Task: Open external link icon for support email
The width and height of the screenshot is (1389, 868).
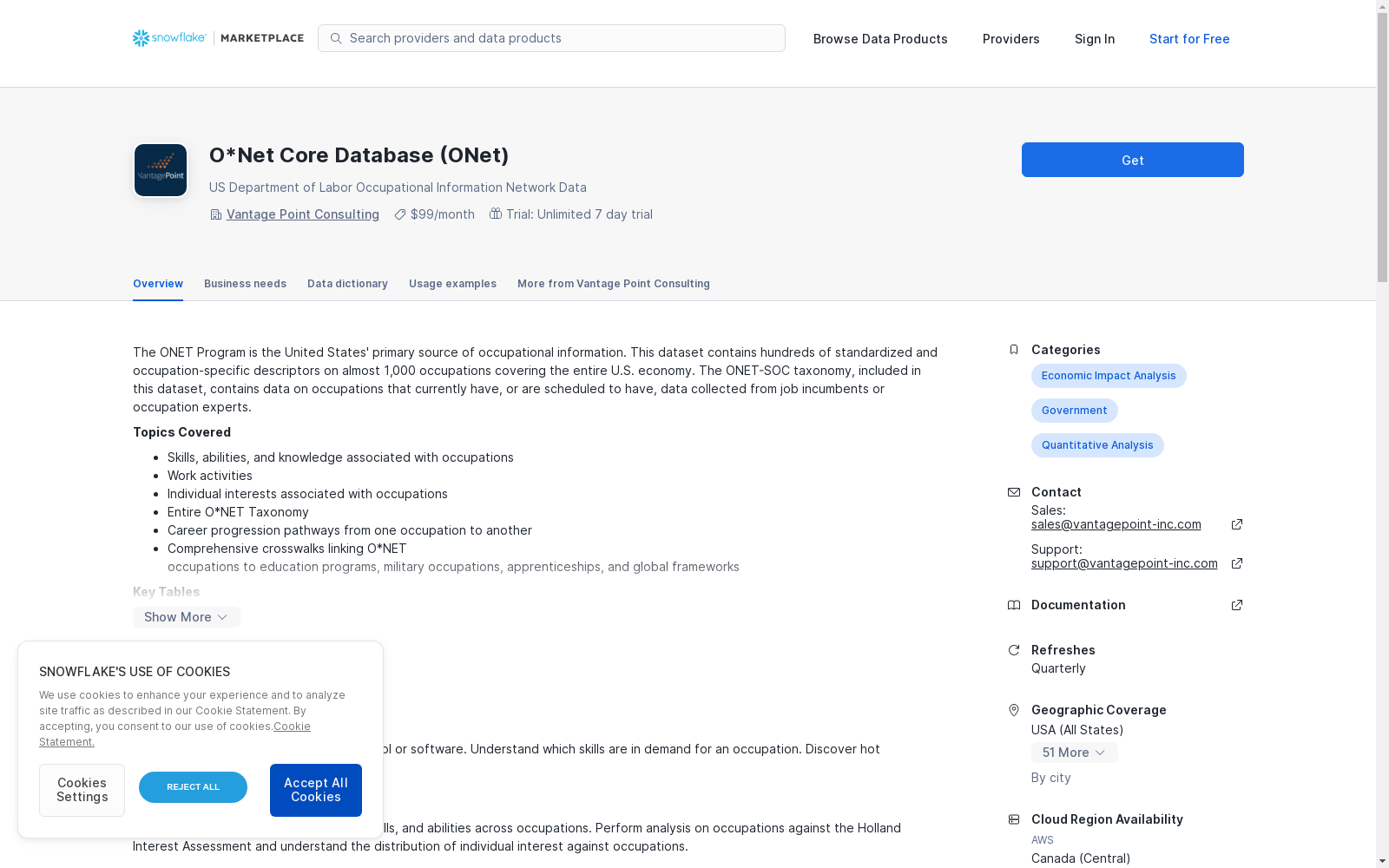Action: click(x=1237, y=563)
